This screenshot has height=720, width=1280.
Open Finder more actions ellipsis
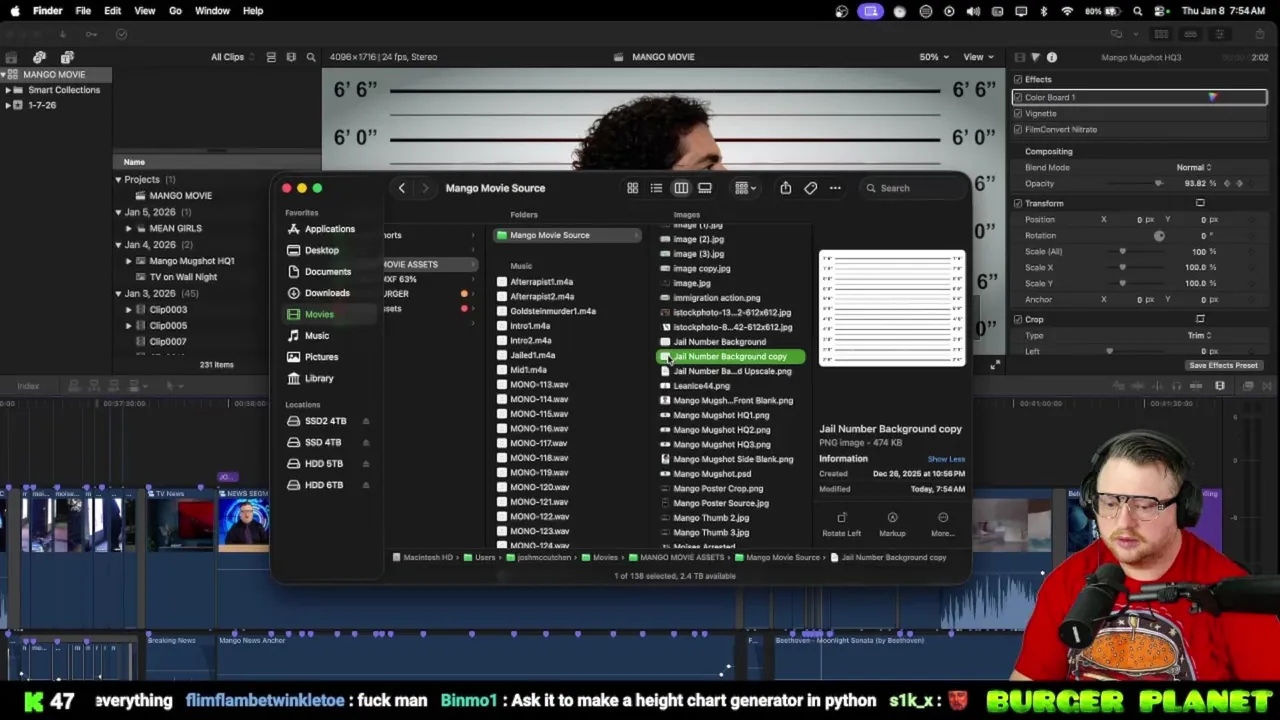point(835,188)
